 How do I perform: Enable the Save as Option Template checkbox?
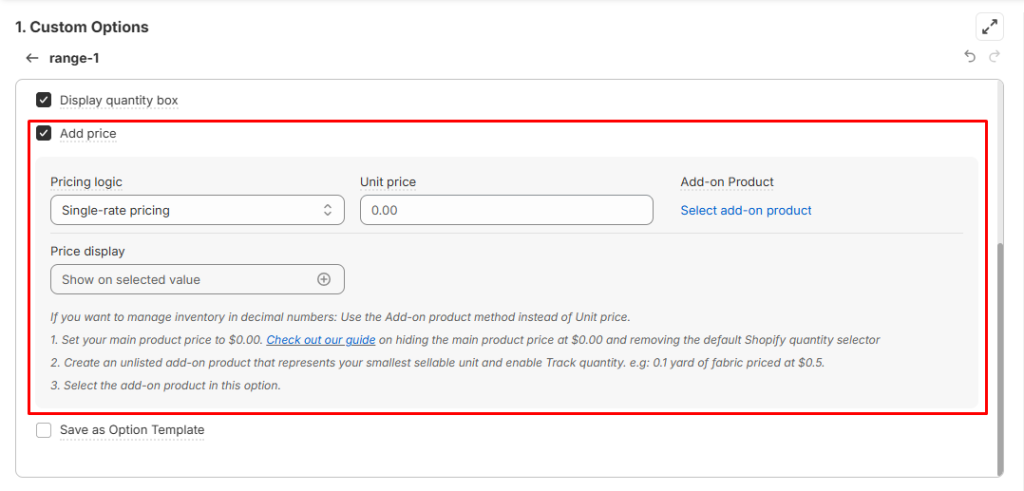coord(44,430)
